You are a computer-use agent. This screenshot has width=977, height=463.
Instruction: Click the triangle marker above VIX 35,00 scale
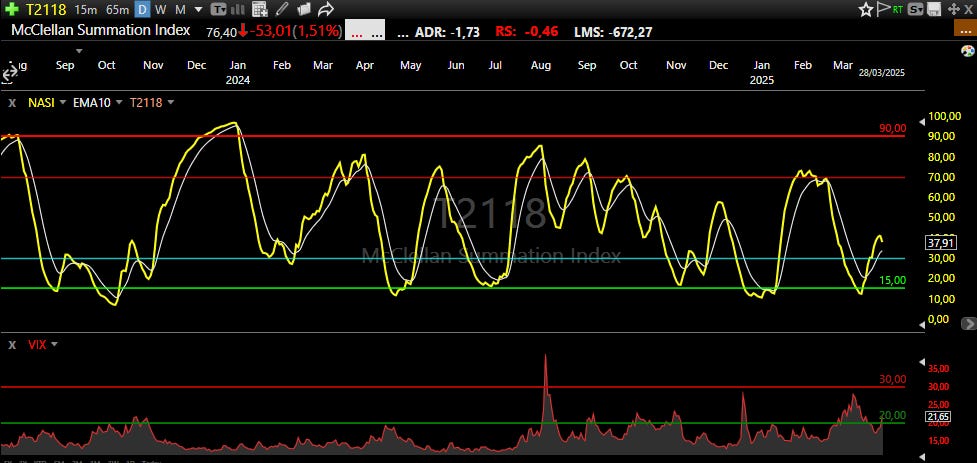pos(923,361)
